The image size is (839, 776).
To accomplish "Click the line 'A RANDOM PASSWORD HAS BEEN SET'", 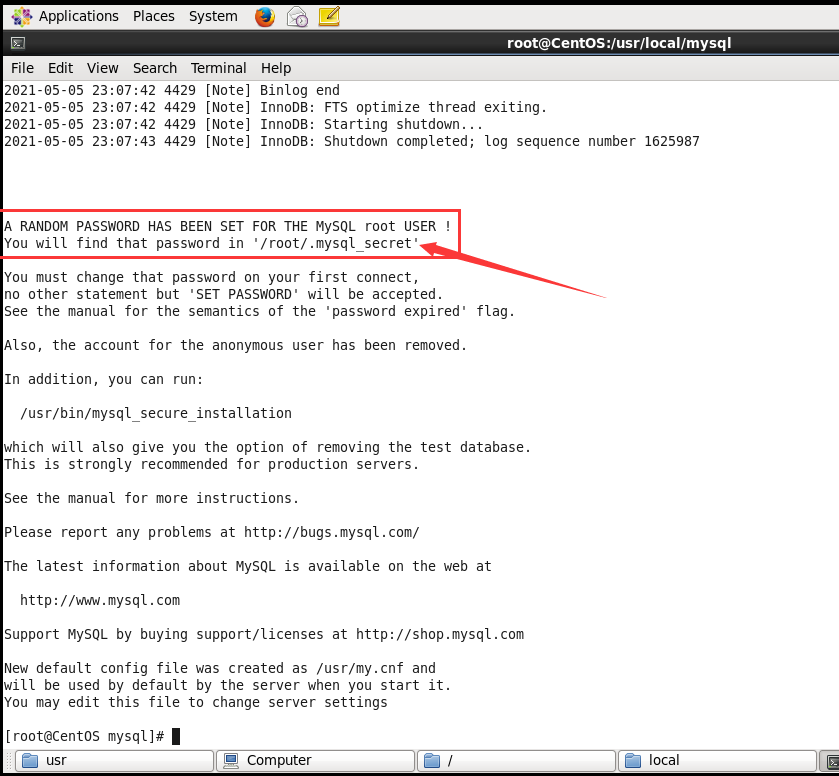I will pyautogui.click(x=228, y=226).
